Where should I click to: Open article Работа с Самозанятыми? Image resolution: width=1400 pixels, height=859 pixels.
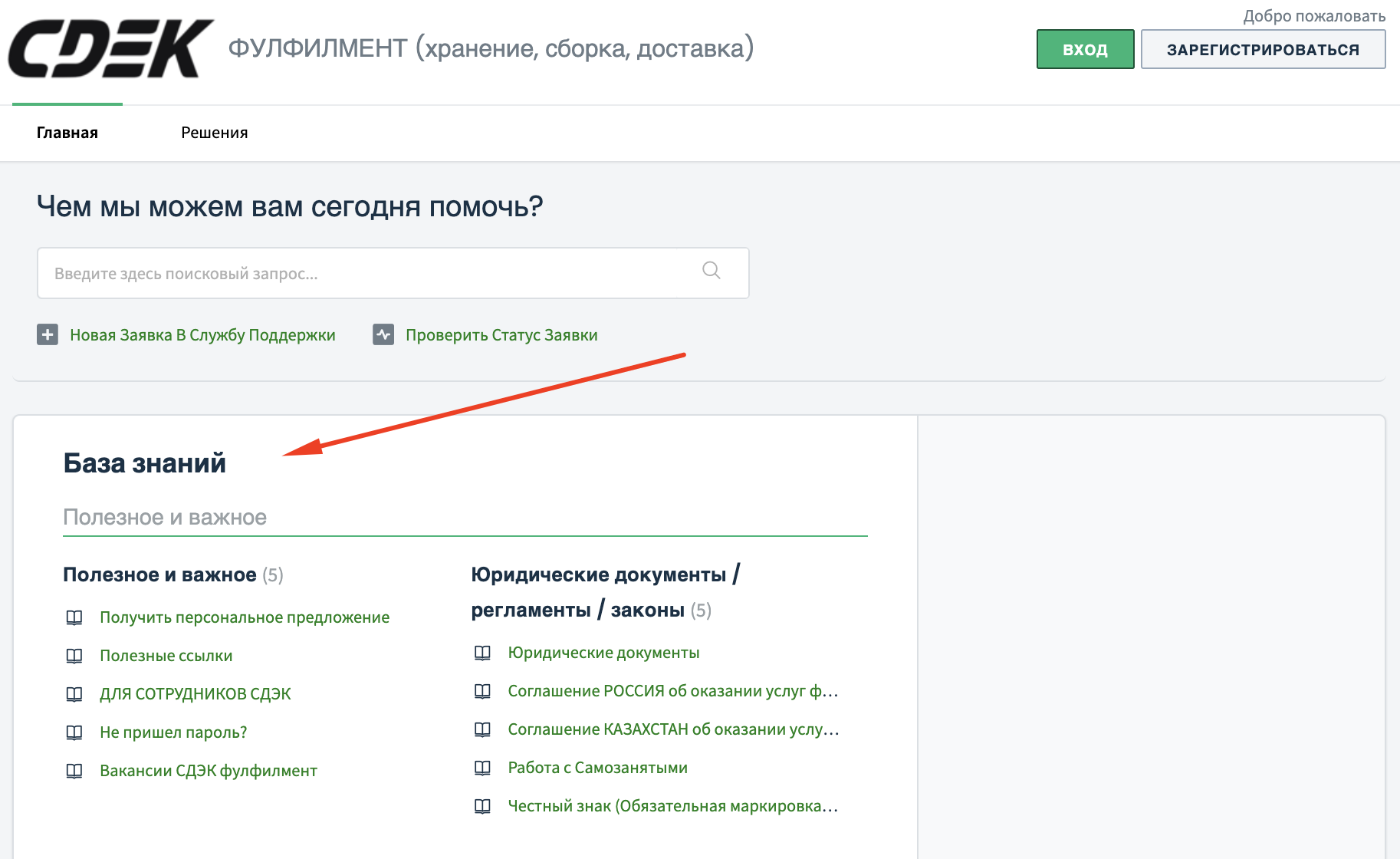tap(598, 768)
